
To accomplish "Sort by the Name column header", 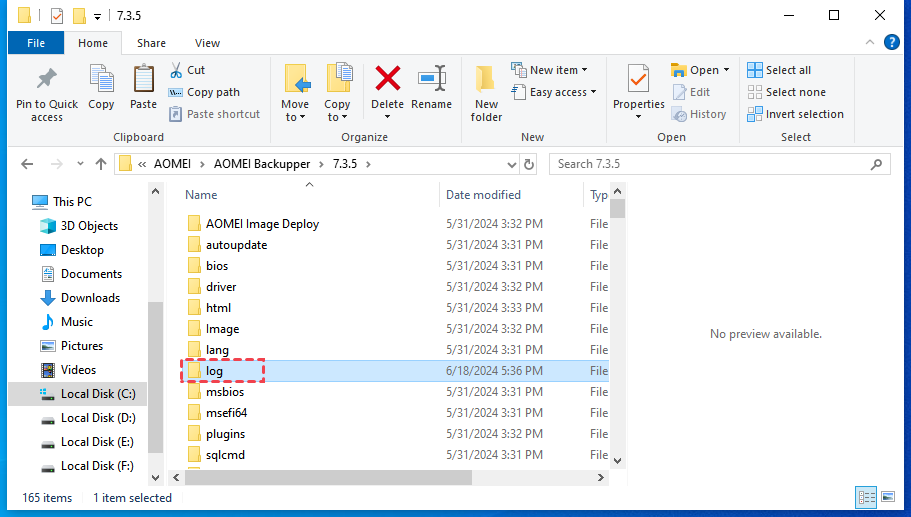I will (201, 195).
